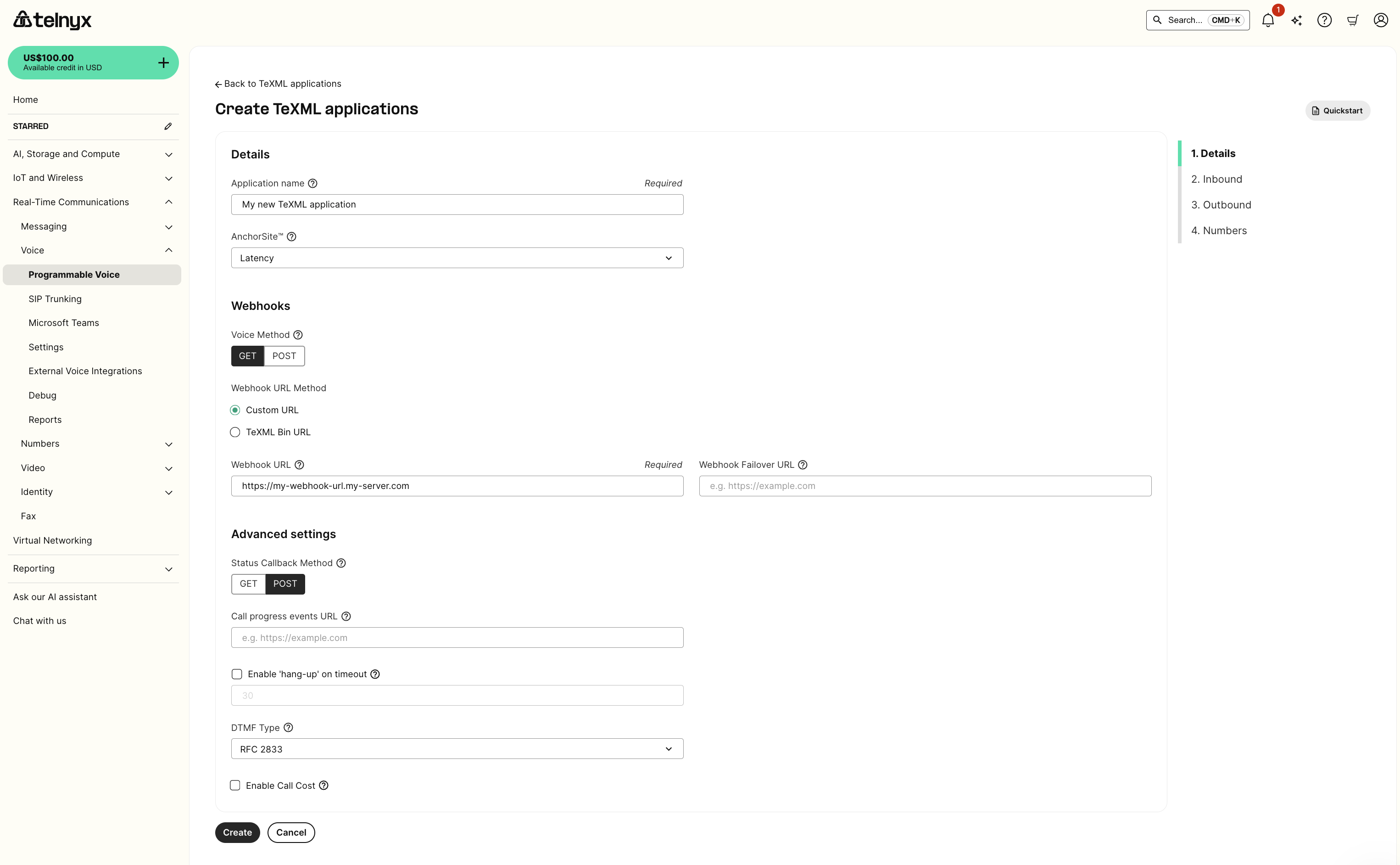Click the Webhook Failover URL field
This screenshot has height=865, width=1400.
tap(924, 486)
